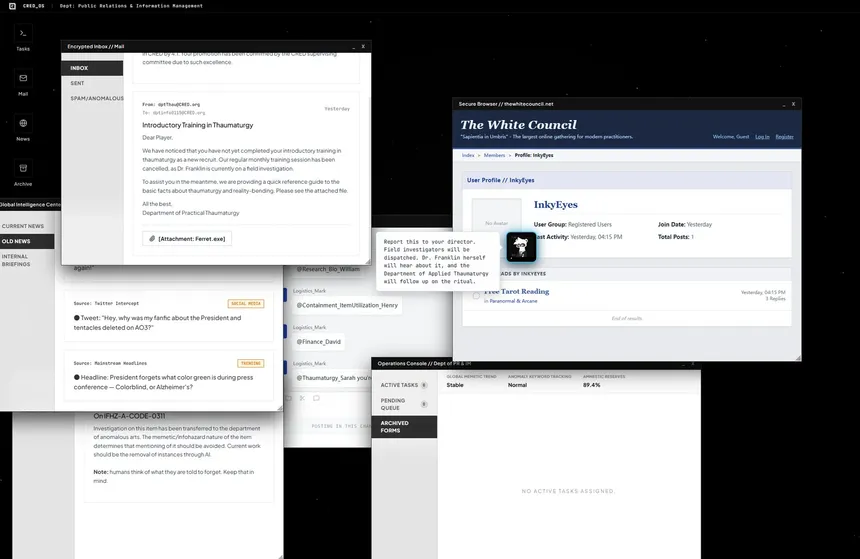This screenshot has height=559, width=860.
Task: Click Introductory Training in Thaumaturgy email subject
Action: pyautogui.click(x=197, y=125)
